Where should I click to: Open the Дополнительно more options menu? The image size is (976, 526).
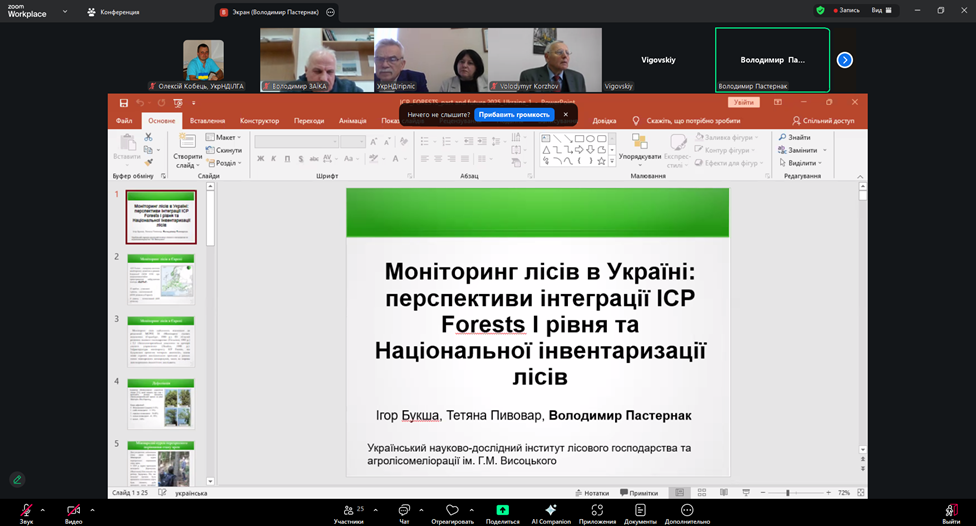tap(687, 510)
